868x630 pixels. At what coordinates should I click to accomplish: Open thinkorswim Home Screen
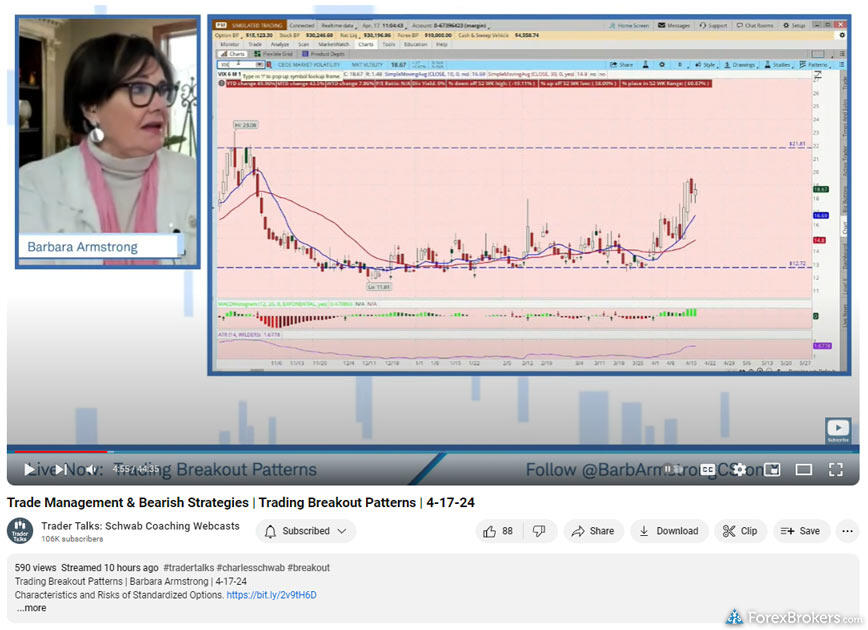tap(629, 25)
